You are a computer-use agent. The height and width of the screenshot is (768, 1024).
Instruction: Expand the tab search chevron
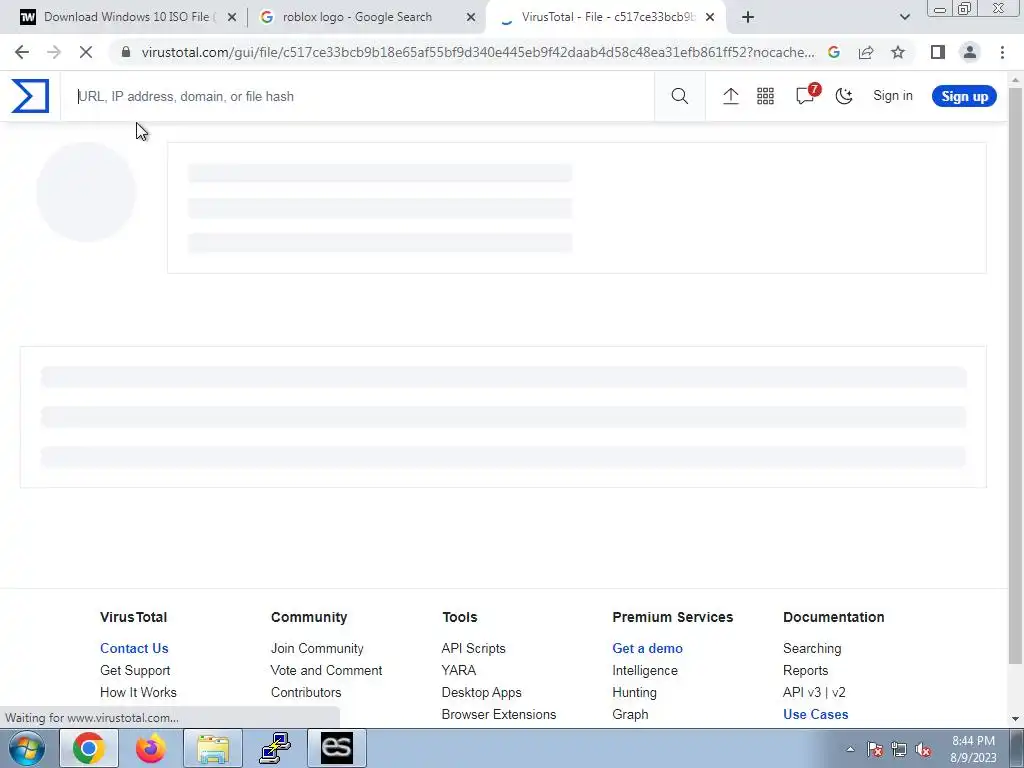tap(904, 17)
